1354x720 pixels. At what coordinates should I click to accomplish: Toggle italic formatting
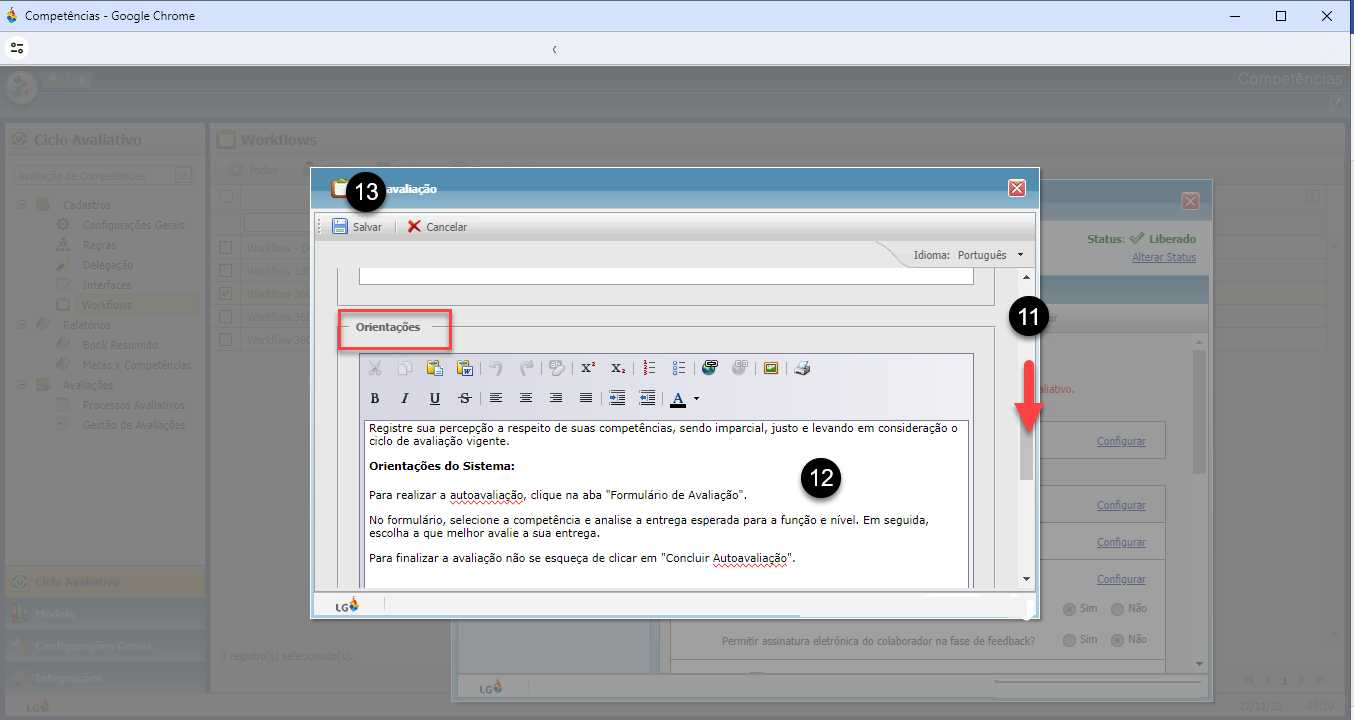405,398
